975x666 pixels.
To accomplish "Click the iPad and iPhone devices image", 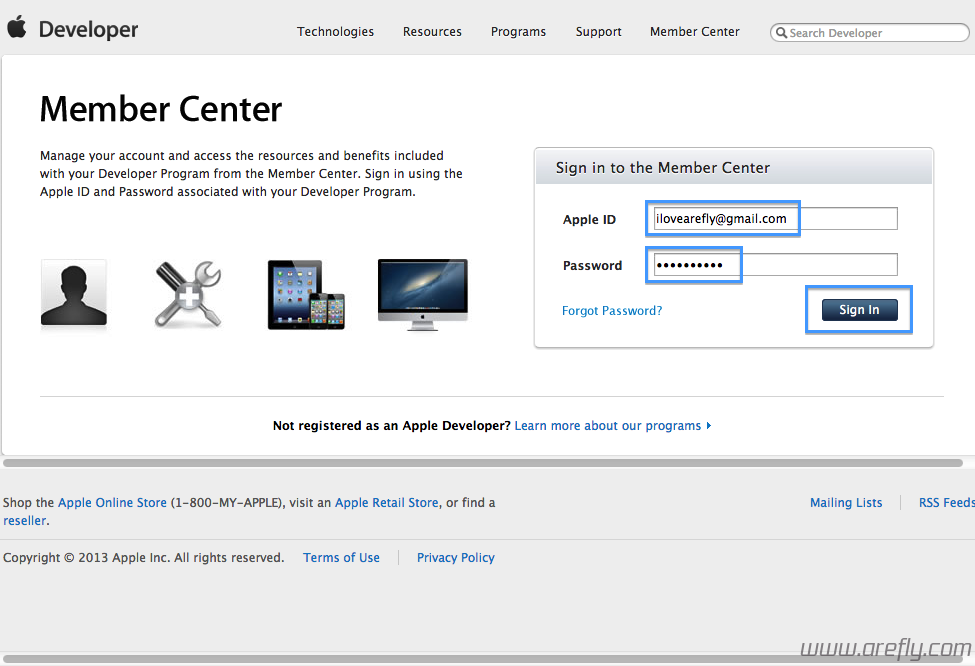I will (x=306, y=295).
